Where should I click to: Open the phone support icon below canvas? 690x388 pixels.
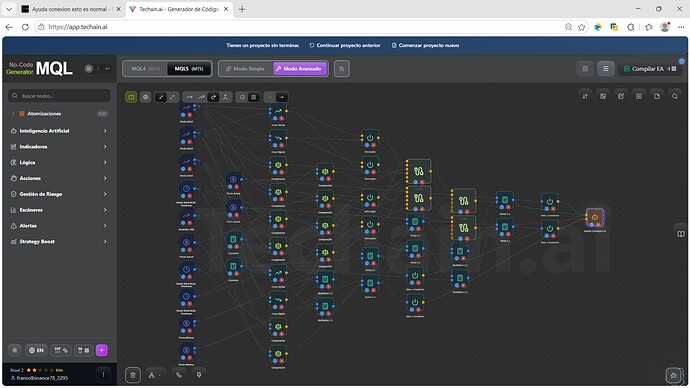[179, 375]
